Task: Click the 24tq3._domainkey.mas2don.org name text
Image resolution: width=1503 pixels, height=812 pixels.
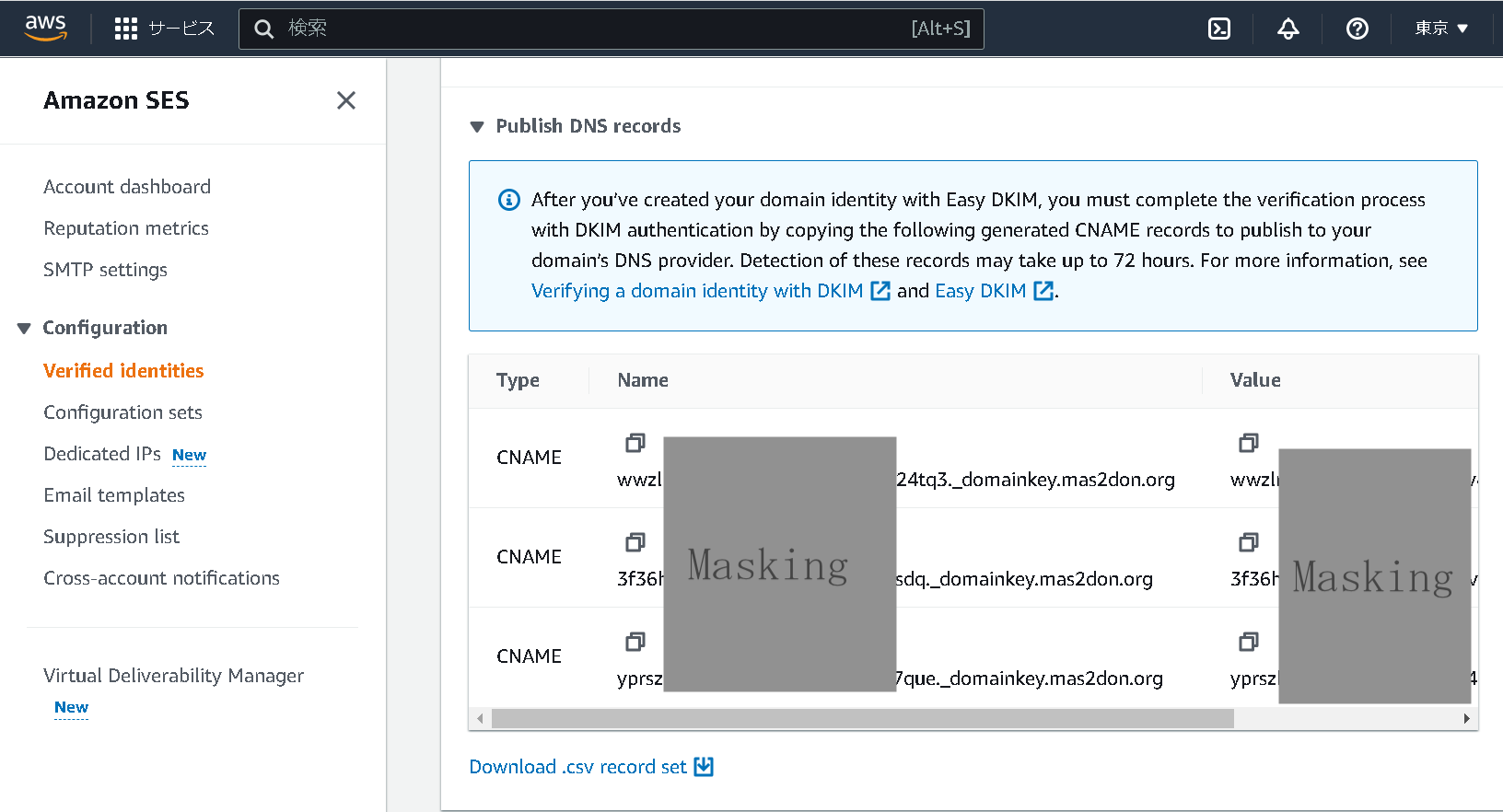Action: [x=1036, y=480]
